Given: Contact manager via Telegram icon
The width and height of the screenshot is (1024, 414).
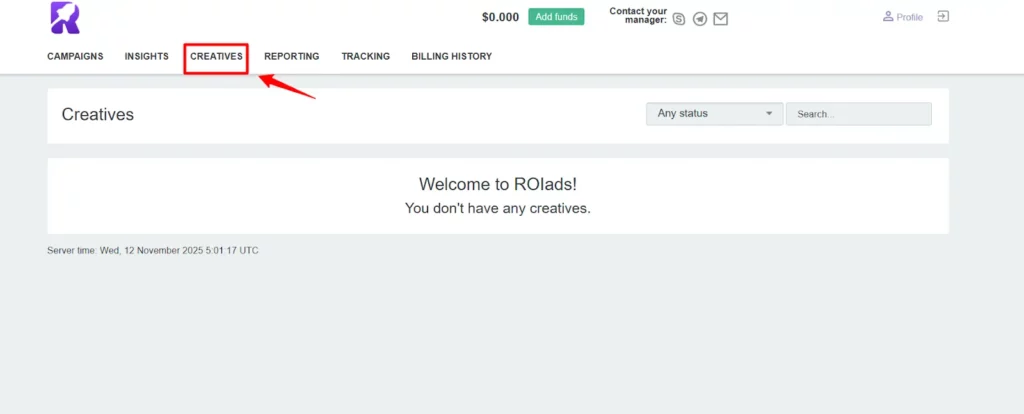Looking at the screenshot, I should 700,20.
